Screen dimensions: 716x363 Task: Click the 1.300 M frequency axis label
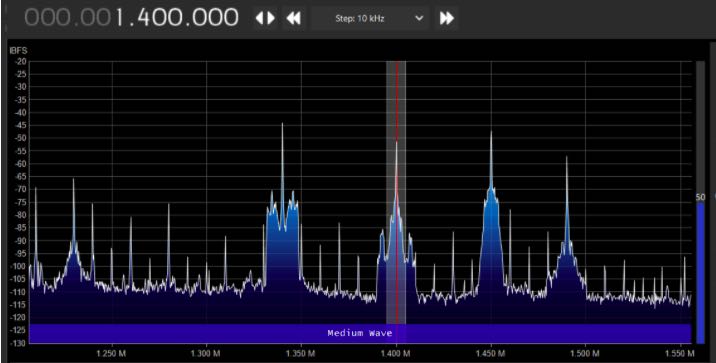point(206,353)
